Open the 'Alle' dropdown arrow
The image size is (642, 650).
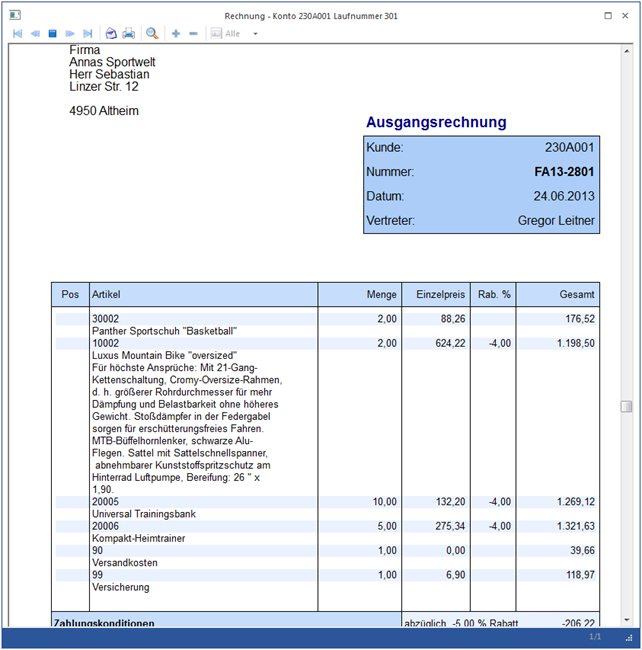[255, 34]
